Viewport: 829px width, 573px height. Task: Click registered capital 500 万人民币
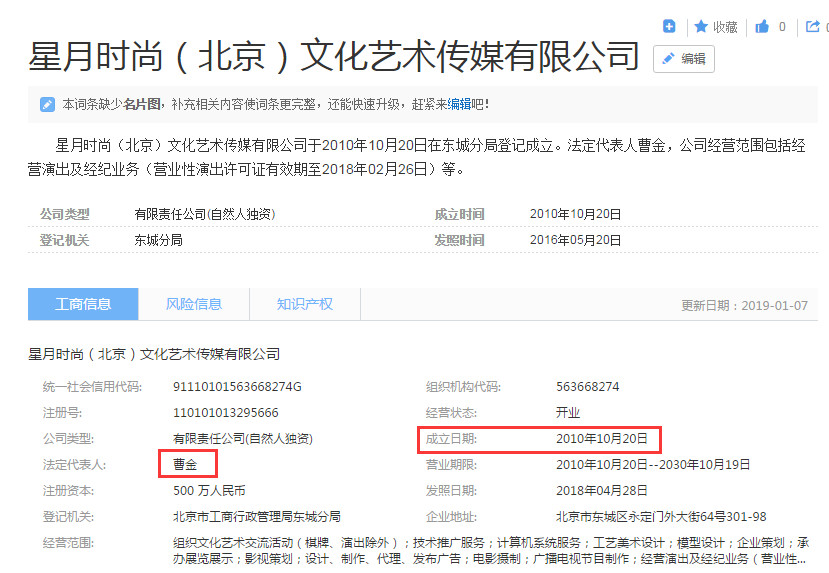[209, 491]
